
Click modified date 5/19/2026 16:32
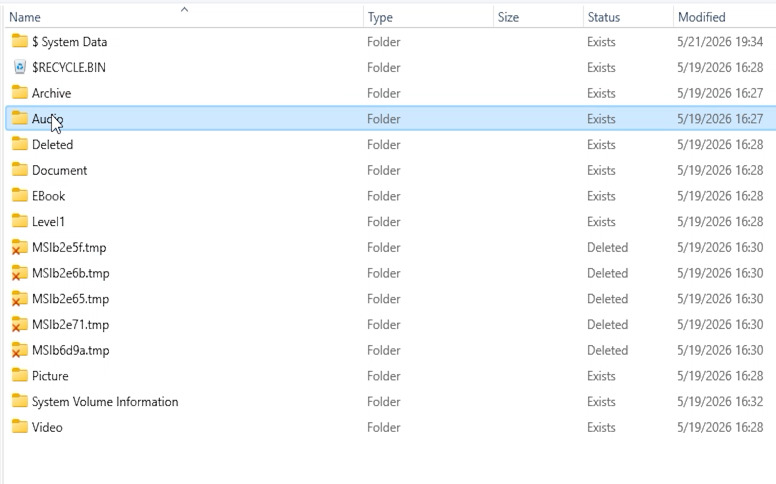[x=720, y=401]
